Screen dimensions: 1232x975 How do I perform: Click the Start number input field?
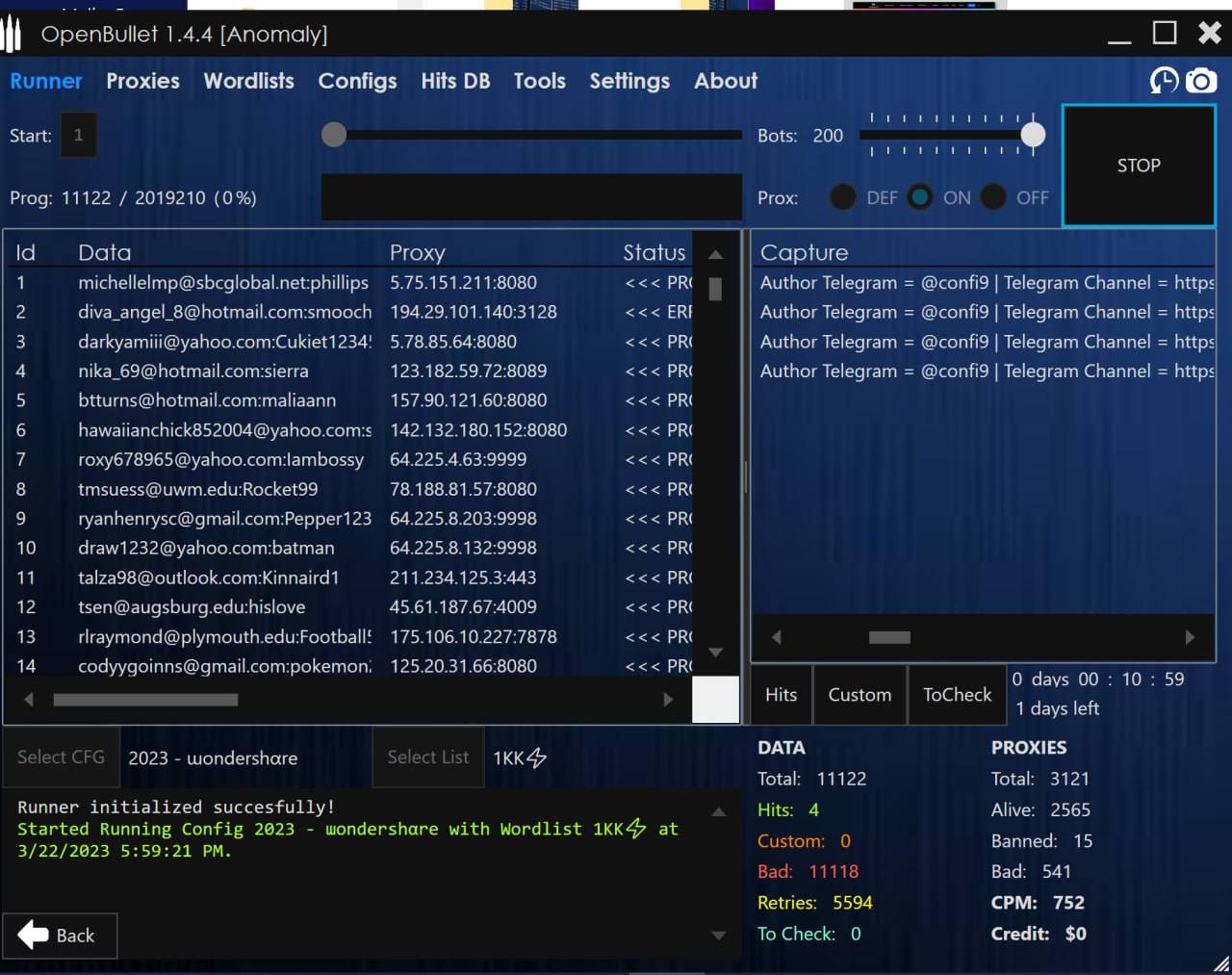(x=78, y=136)
